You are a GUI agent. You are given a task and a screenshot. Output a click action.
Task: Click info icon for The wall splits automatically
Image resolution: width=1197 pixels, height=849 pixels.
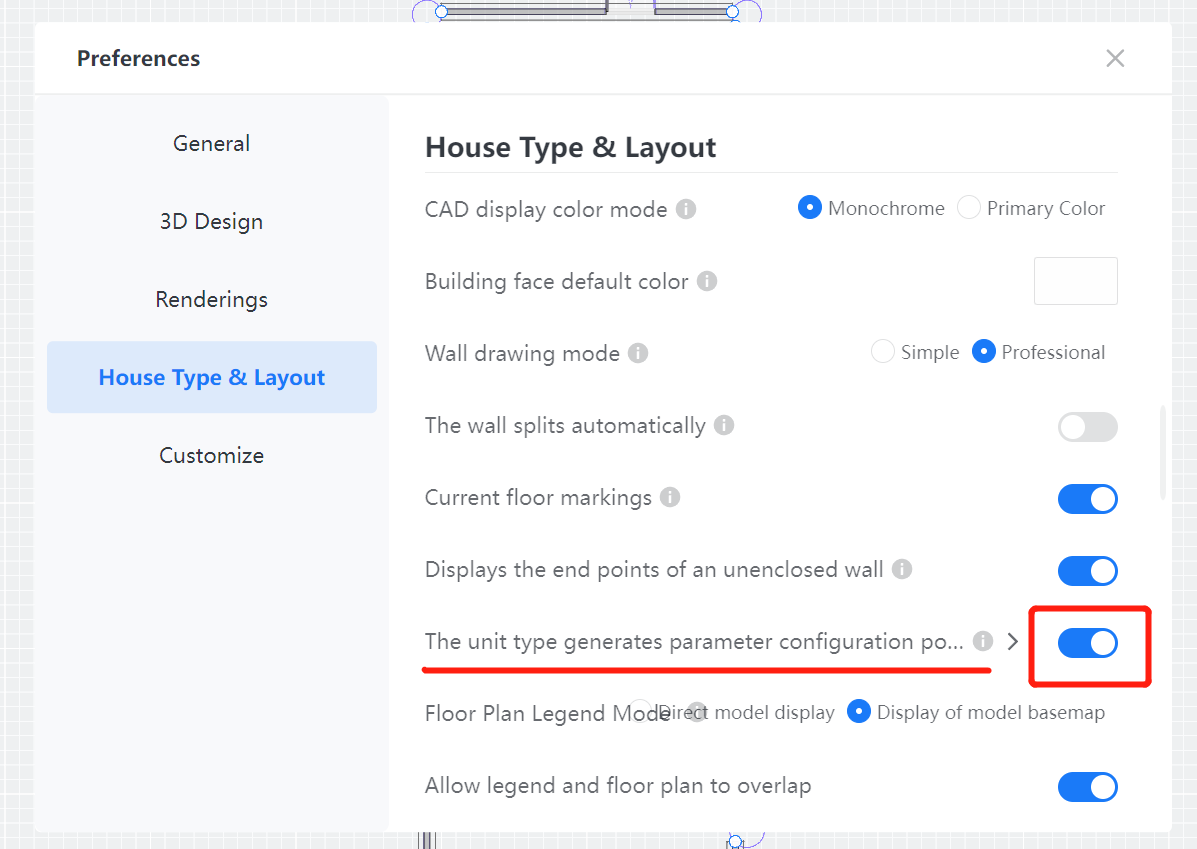point(724,426)
